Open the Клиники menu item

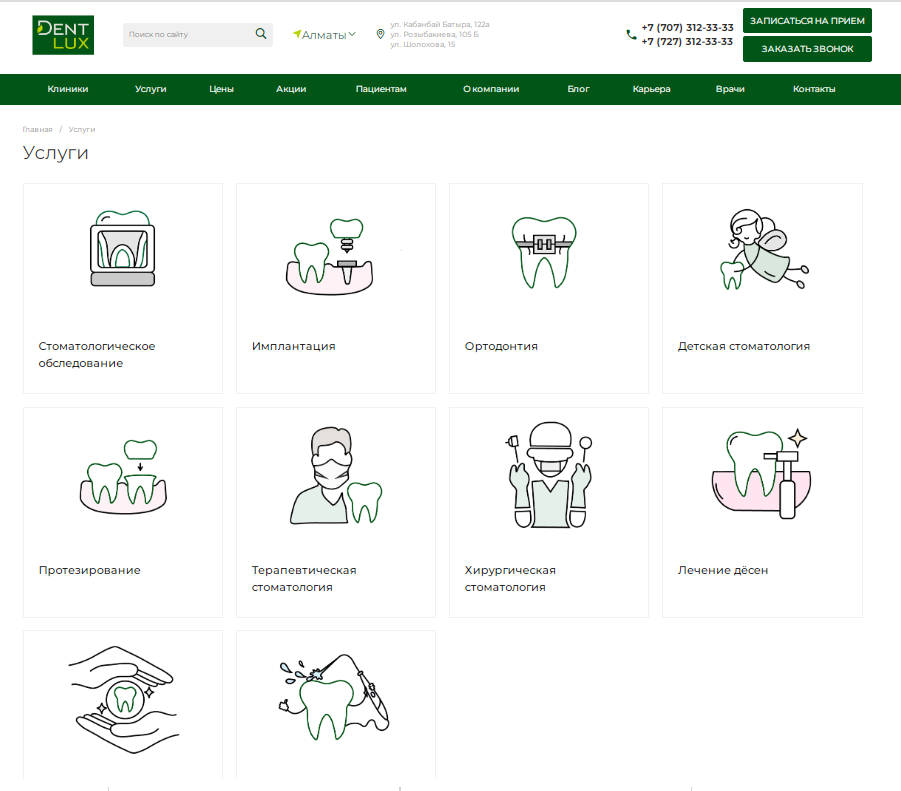pyautogui.click(x=68, y=89)
